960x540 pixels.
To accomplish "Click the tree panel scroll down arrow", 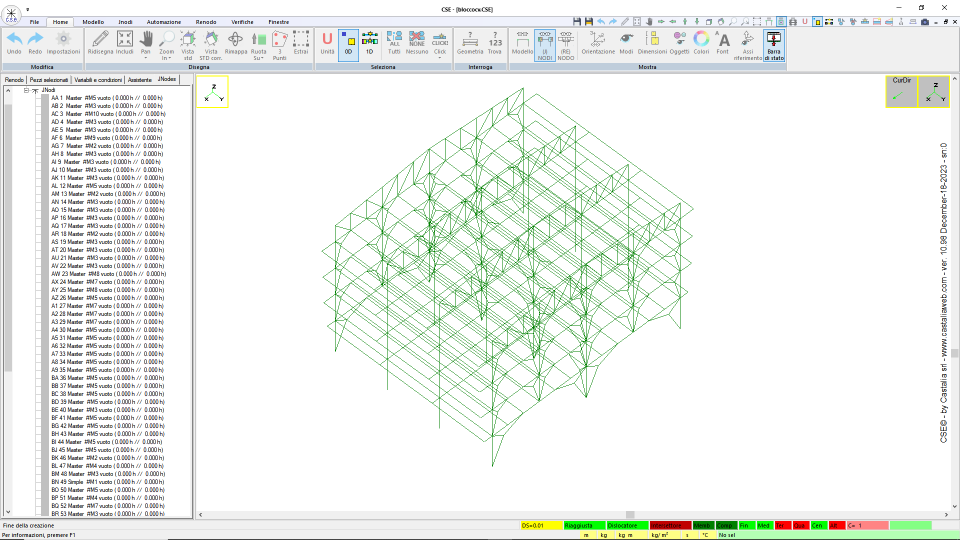I will pyautogui.click(x=8, y=512).
